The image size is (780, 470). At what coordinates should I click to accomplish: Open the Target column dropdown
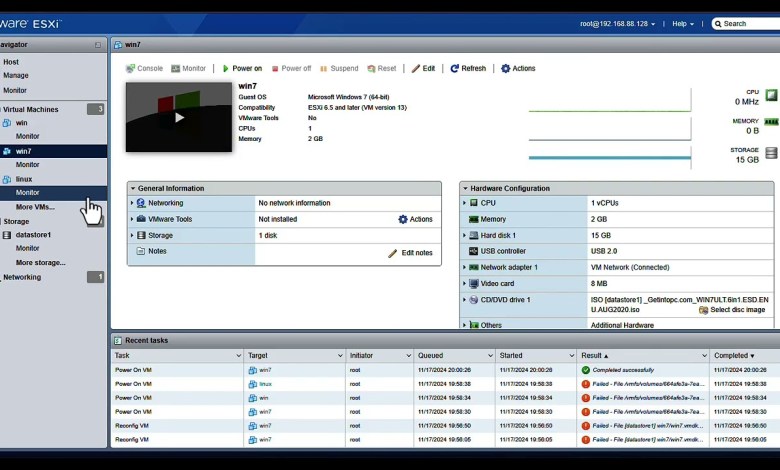[x=340, y=356]
